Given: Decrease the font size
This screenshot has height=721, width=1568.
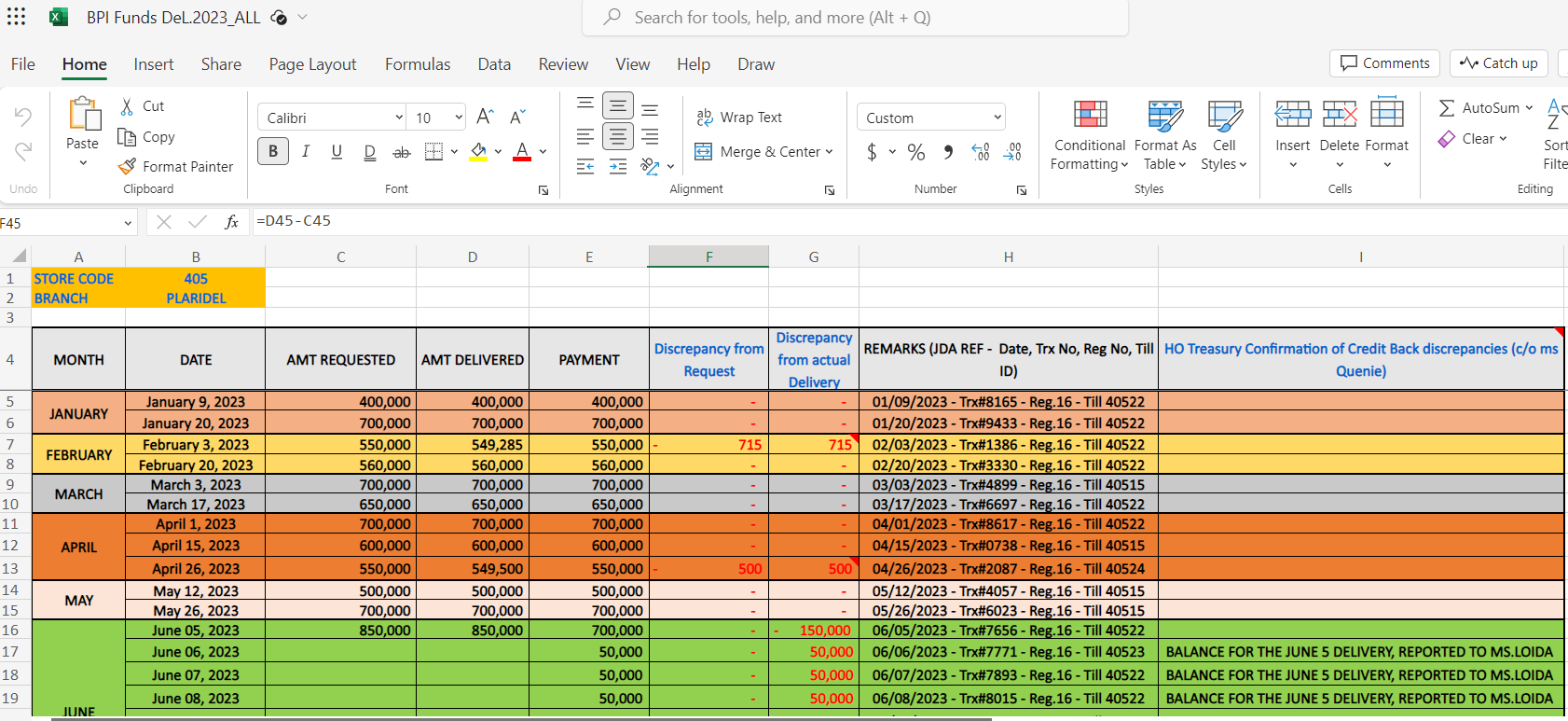Looking at the screenshot, I should point(517,118).
